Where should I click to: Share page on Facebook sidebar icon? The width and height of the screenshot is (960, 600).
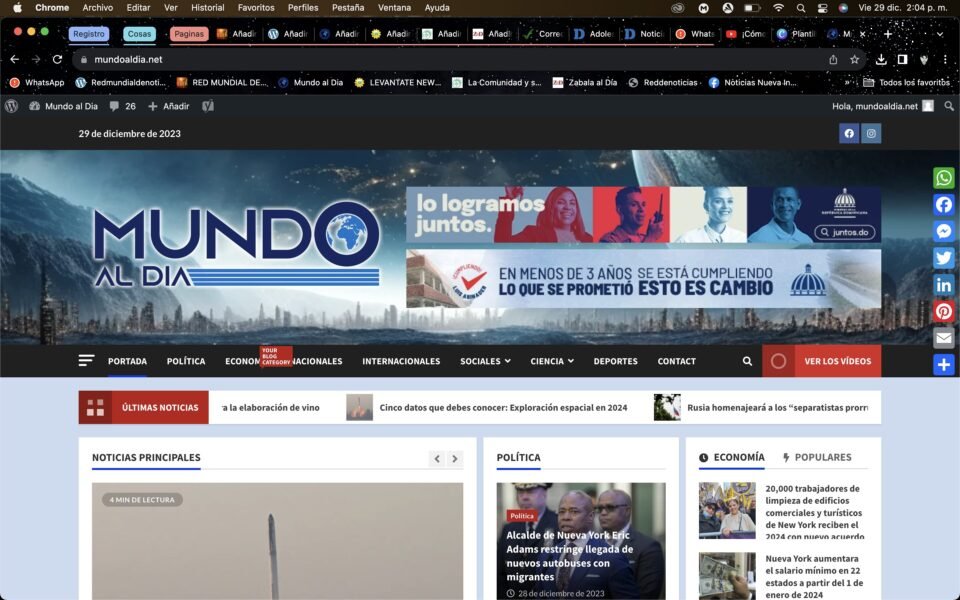(943, 204)
